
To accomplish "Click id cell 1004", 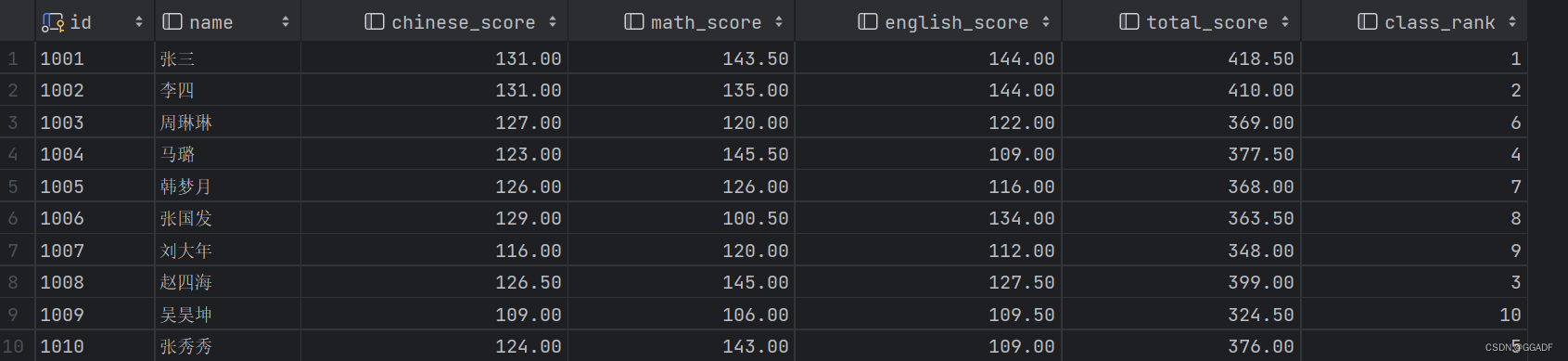I will click(x=95, y=154).
